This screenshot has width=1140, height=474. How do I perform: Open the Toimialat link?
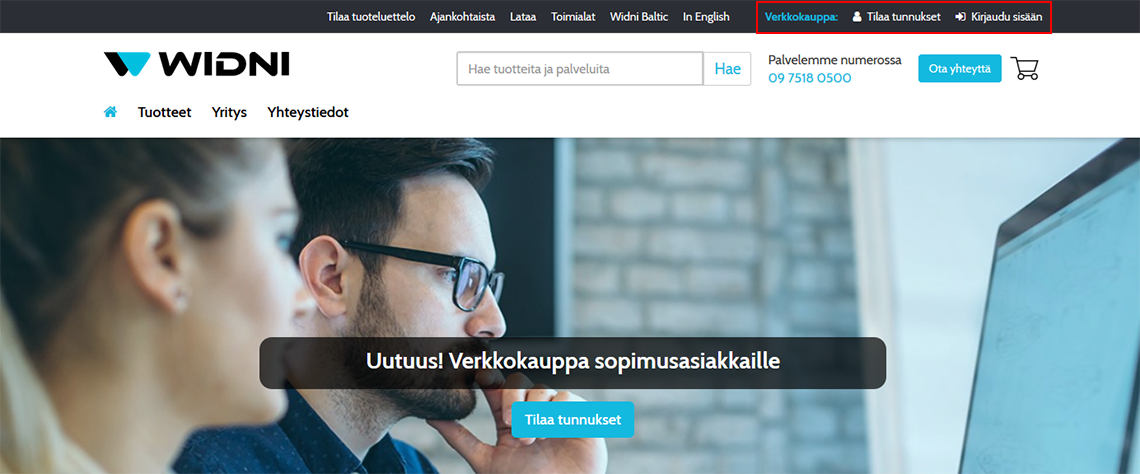tap(573, 17)
